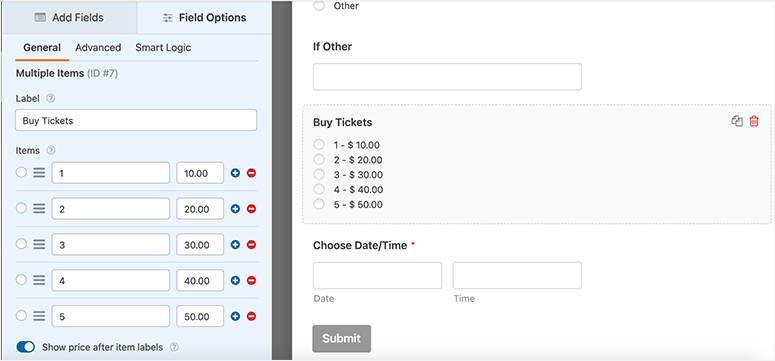Select the 5 - $ 50.00 ticket option

319,204
